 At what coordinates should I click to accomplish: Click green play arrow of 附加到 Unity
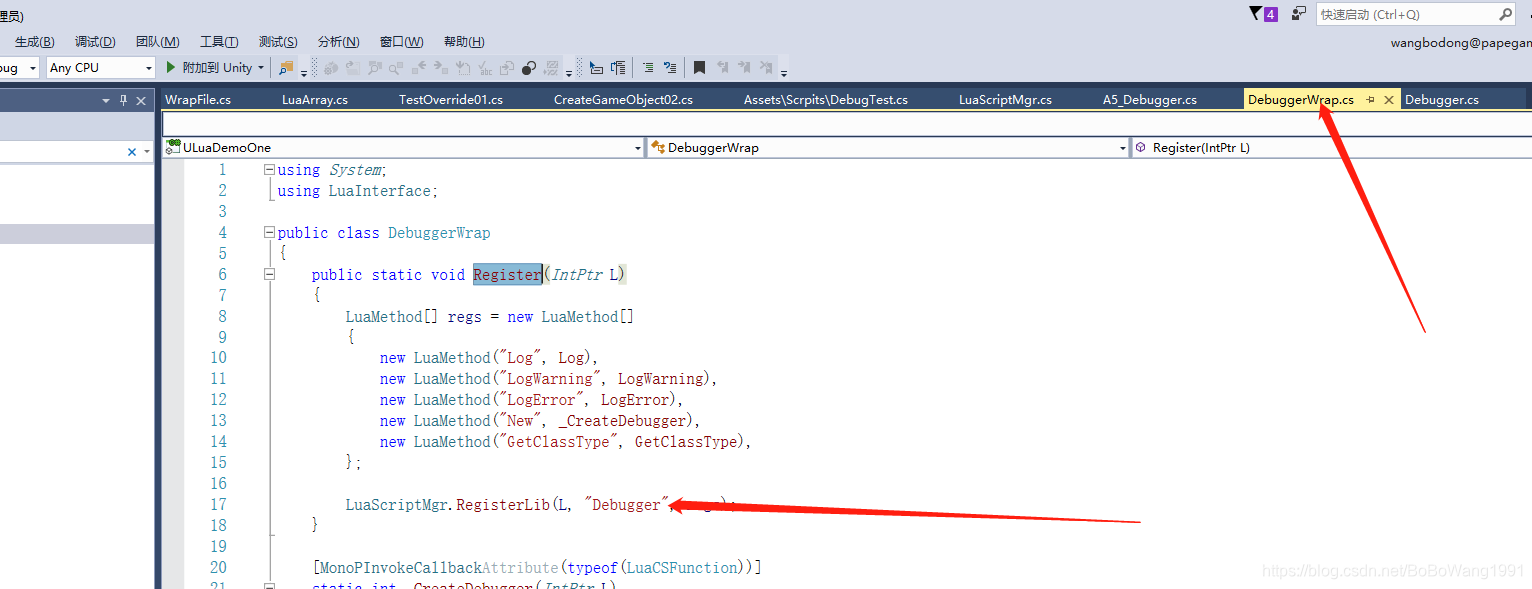click(x=171, y=68)
